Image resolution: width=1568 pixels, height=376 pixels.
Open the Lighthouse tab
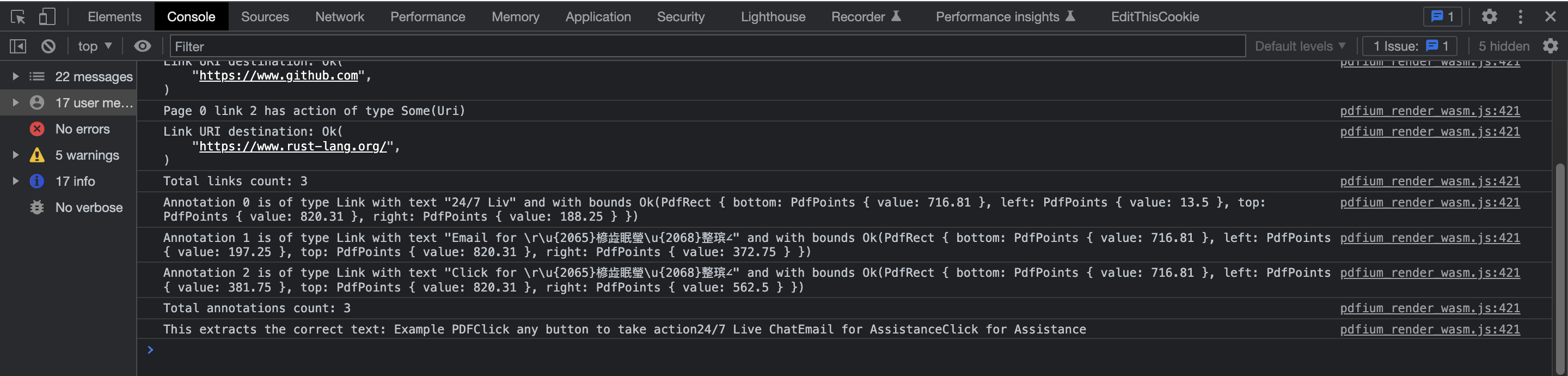pos(773,16)
